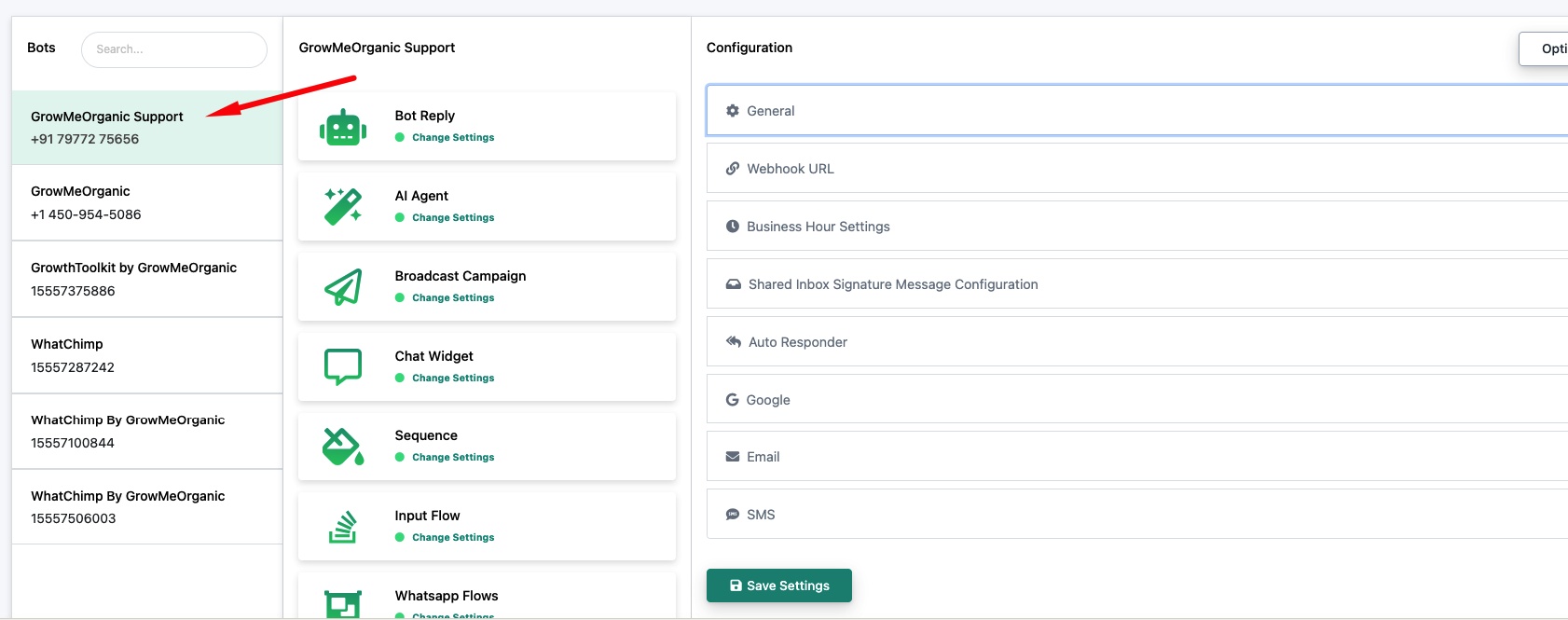Expand the Auto Responder section
This screenshot has width=1568, height=620.
1137,342
